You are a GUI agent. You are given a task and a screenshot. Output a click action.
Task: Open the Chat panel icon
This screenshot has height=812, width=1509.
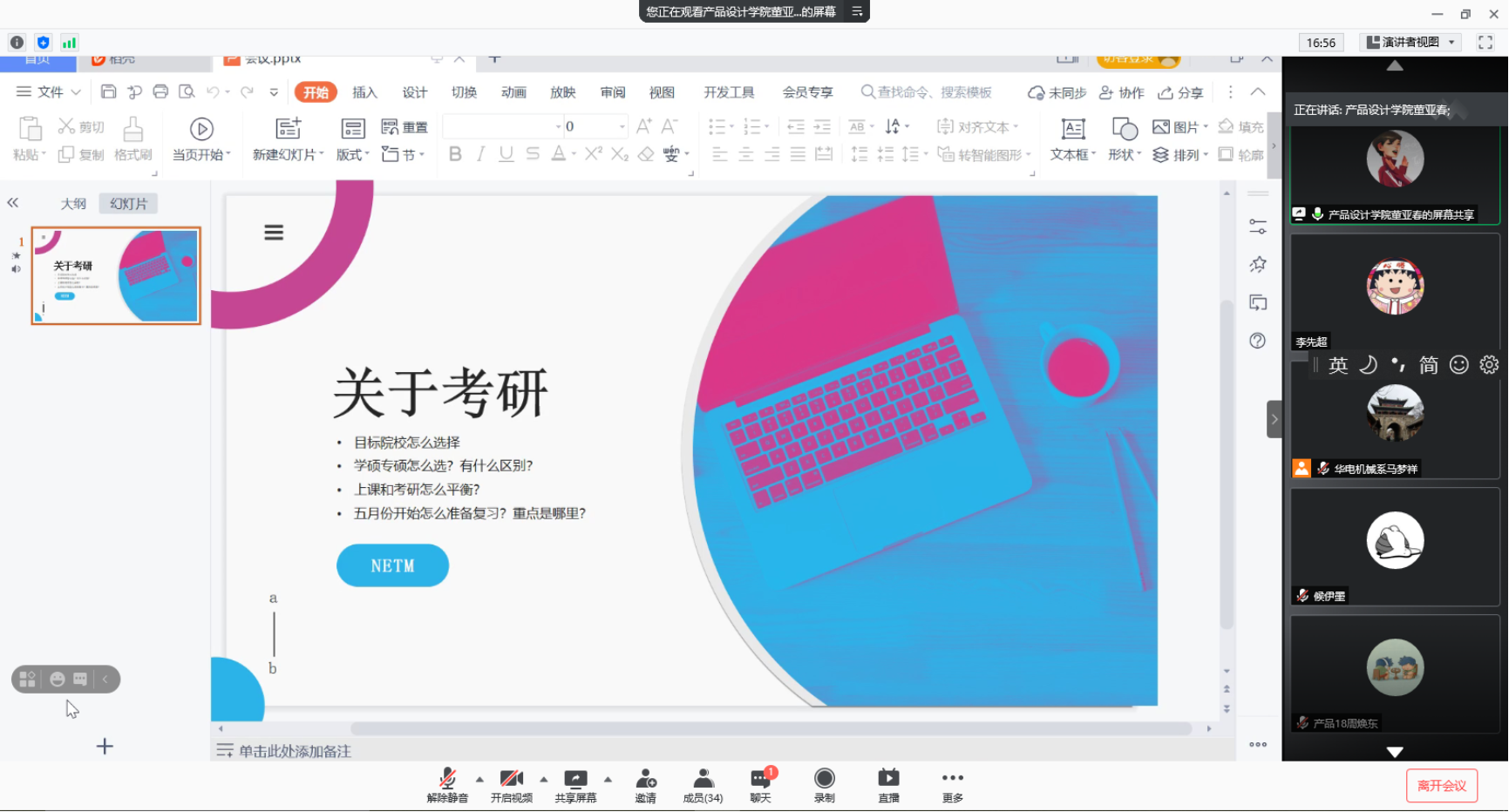click(760, 778)
